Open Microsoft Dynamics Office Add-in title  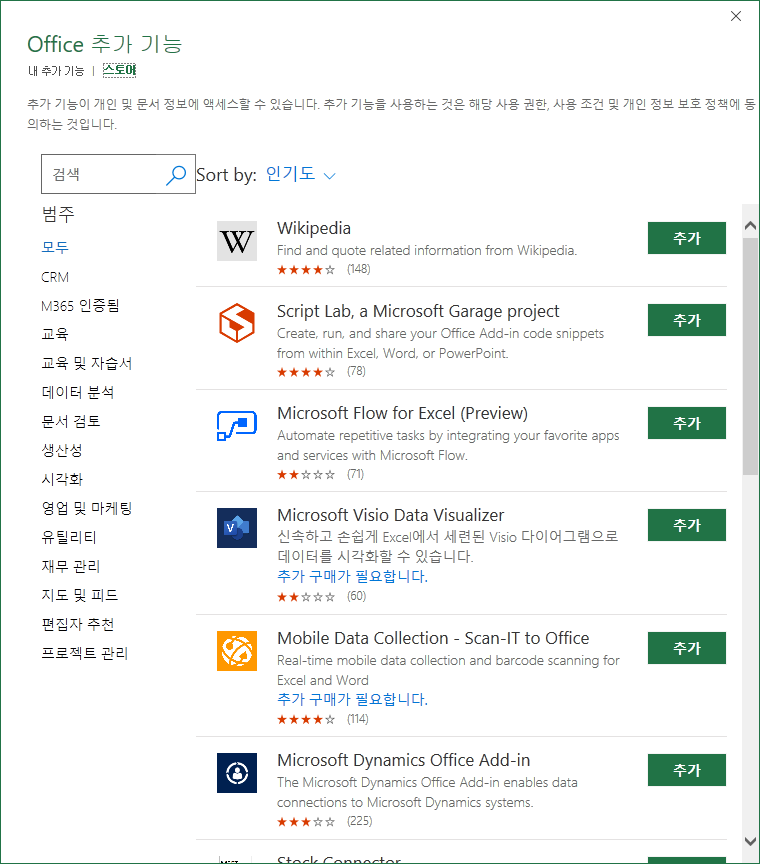pos(403,760)
